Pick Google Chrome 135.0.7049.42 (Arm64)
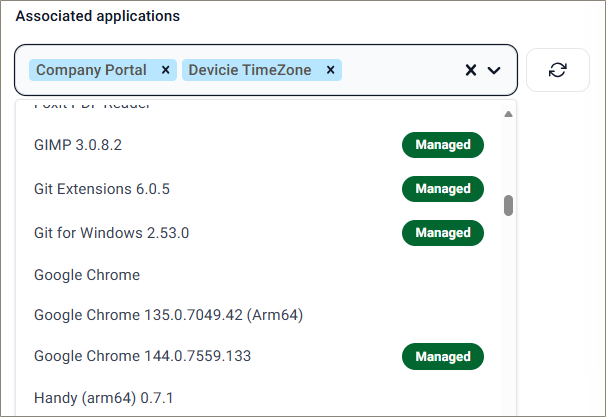The image size is (606, 417). coord(168,315)
